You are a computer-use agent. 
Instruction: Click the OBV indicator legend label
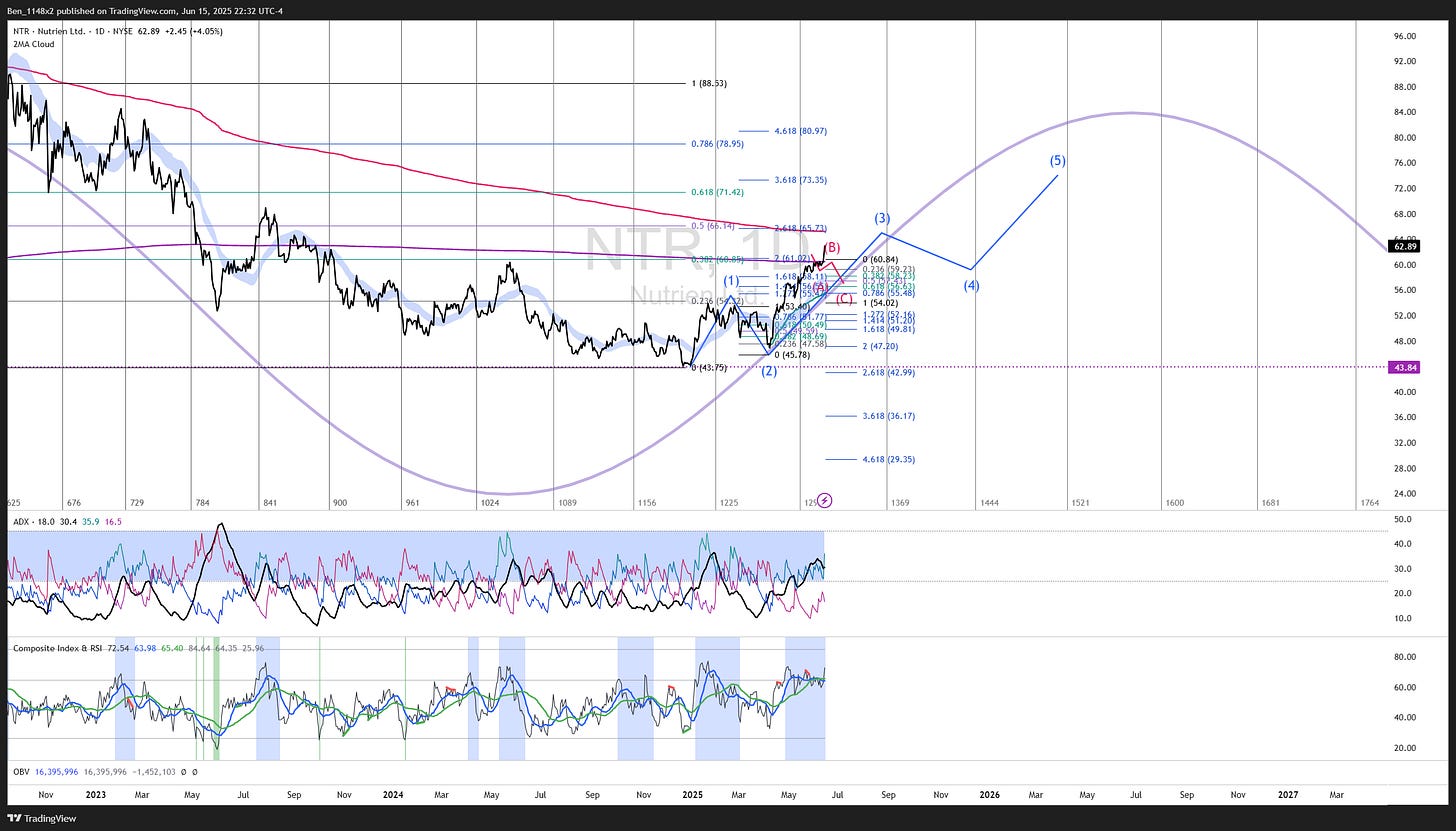(21, 772)
